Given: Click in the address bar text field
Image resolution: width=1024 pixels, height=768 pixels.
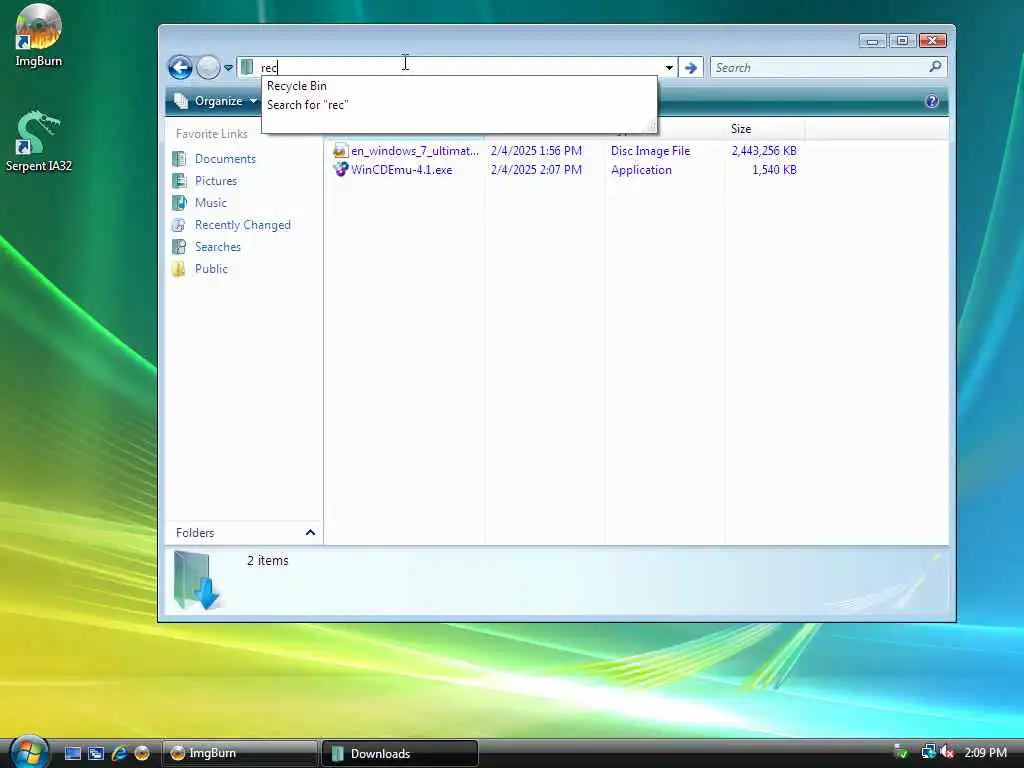Looking at the screenshot, I should tap(459, 67).
